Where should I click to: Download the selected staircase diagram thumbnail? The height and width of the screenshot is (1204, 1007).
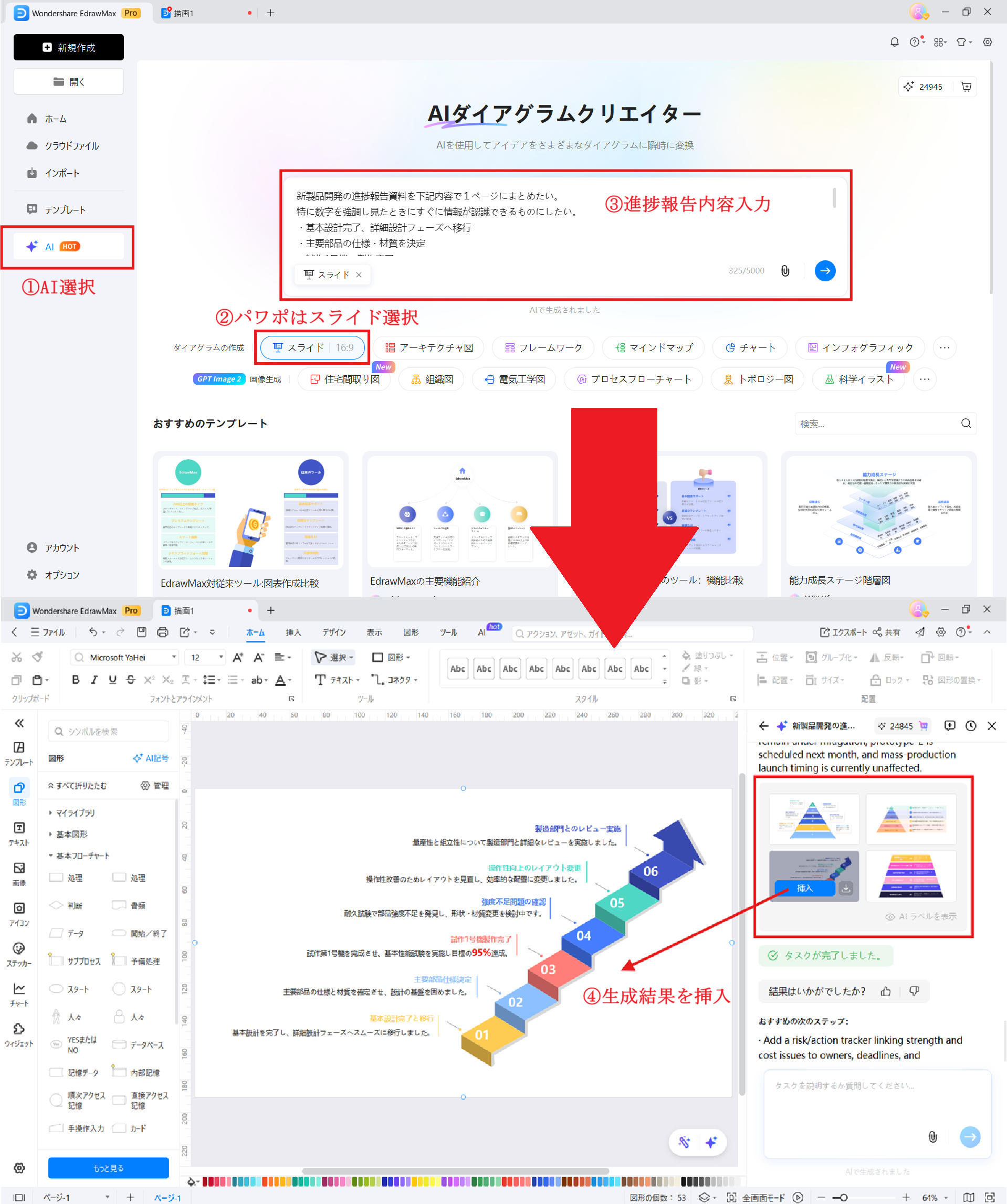(845, 888)
